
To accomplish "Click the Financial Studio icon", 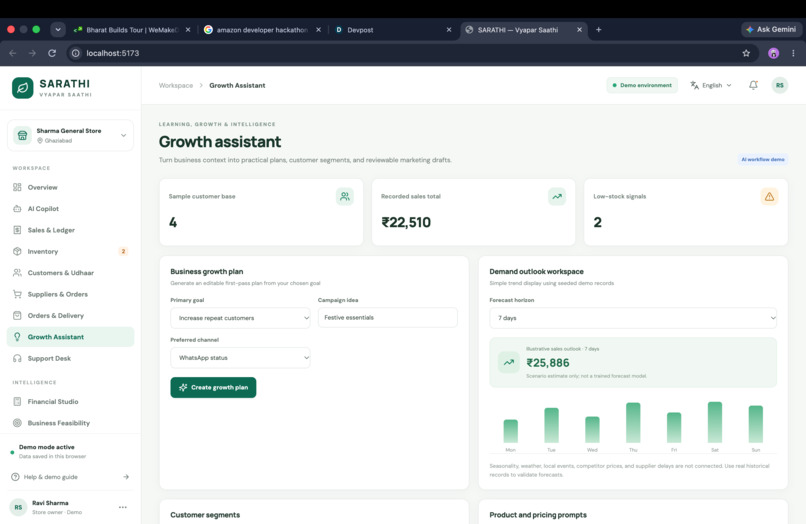I will (x=17, y=402).
